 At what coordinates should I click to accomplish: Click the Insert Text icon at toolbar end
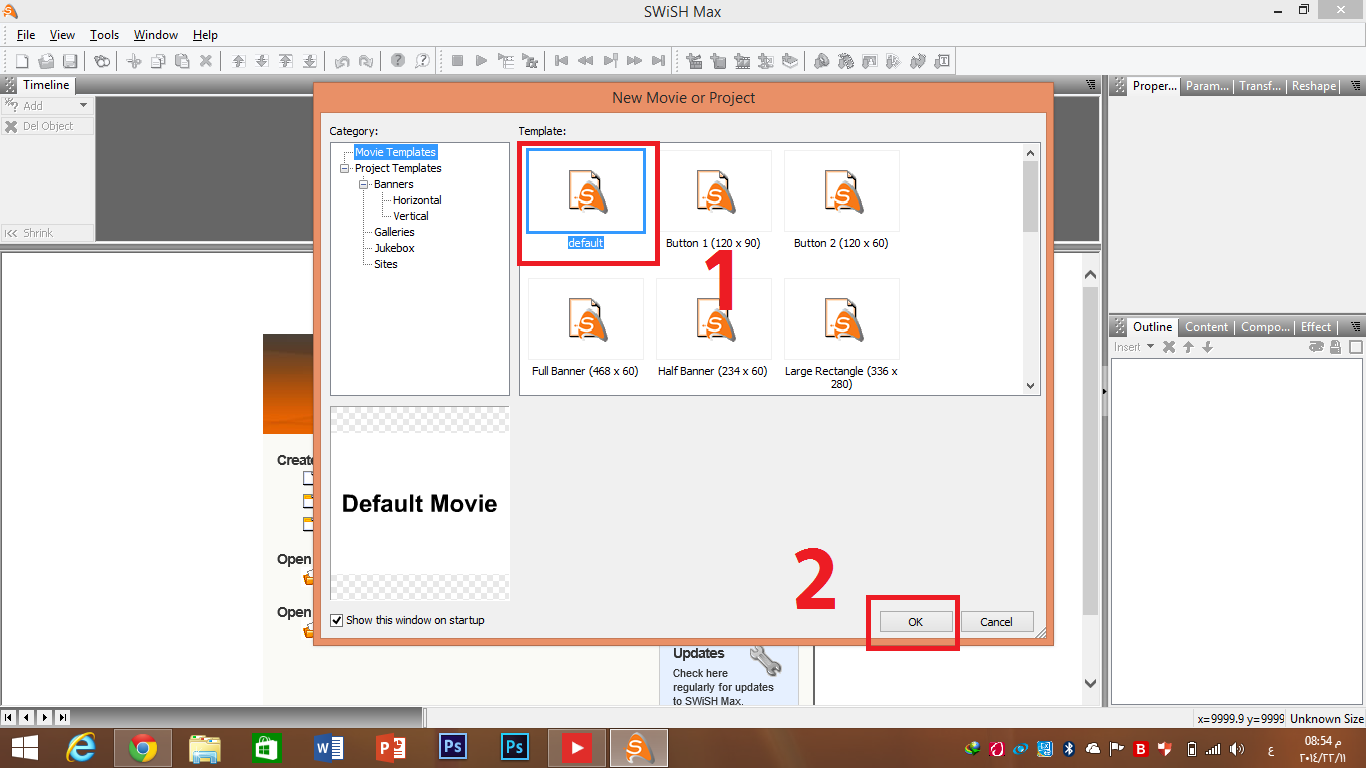(x=942, y=61)
